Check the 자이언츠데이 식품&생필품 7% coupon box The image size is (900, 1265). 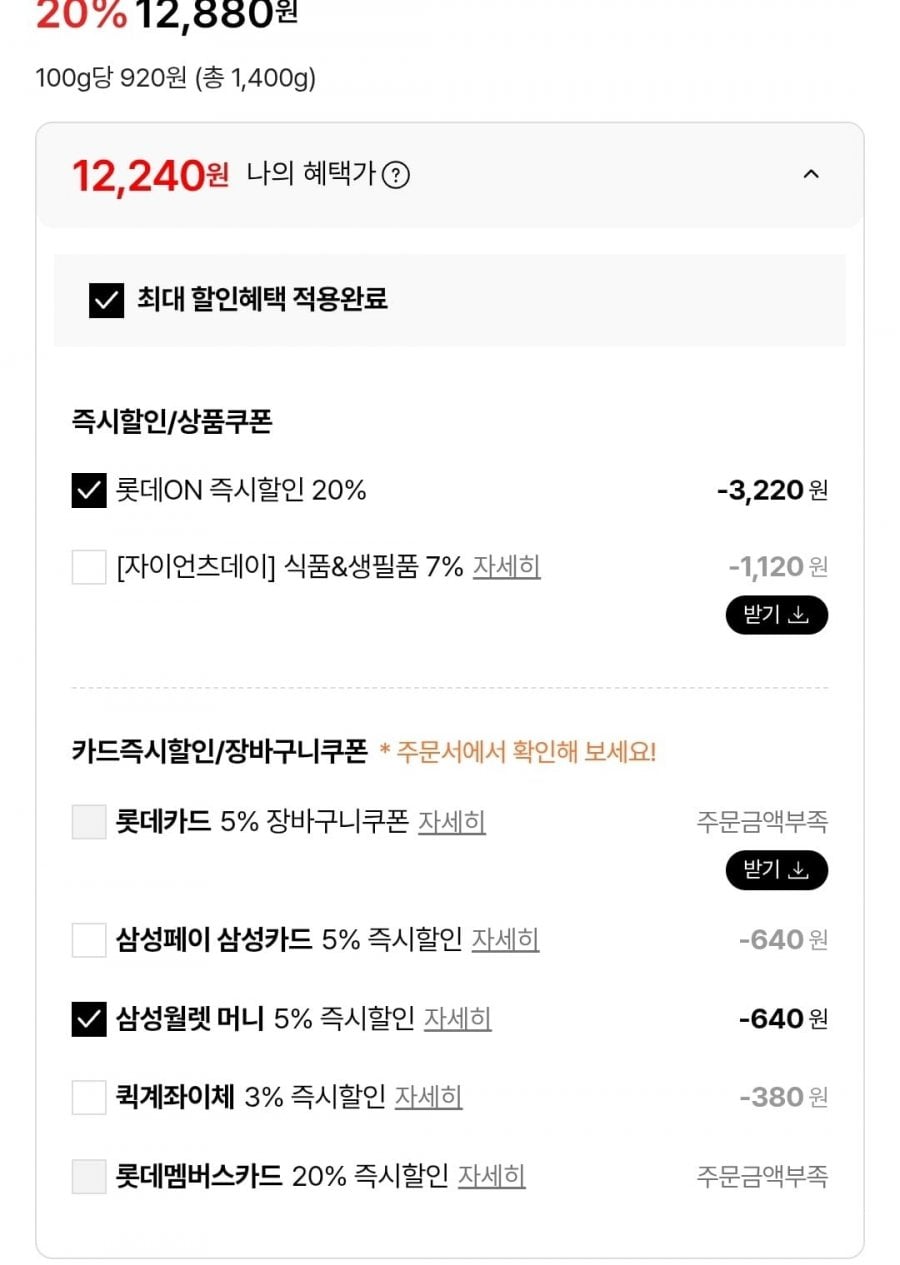point(89,568)
